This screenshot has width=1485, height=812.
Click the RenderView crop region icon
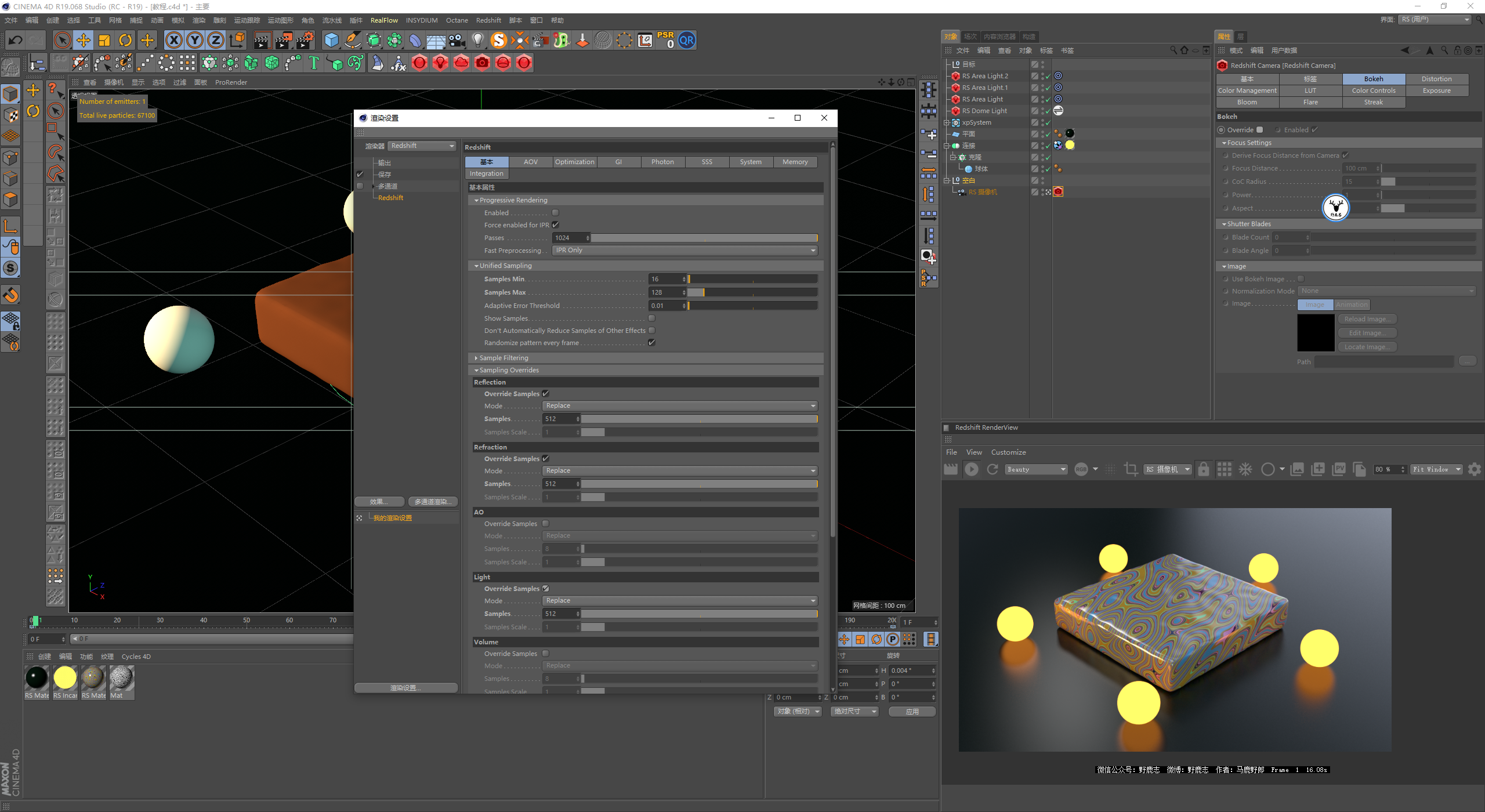pyautogui.click(x=1131, y=469)
